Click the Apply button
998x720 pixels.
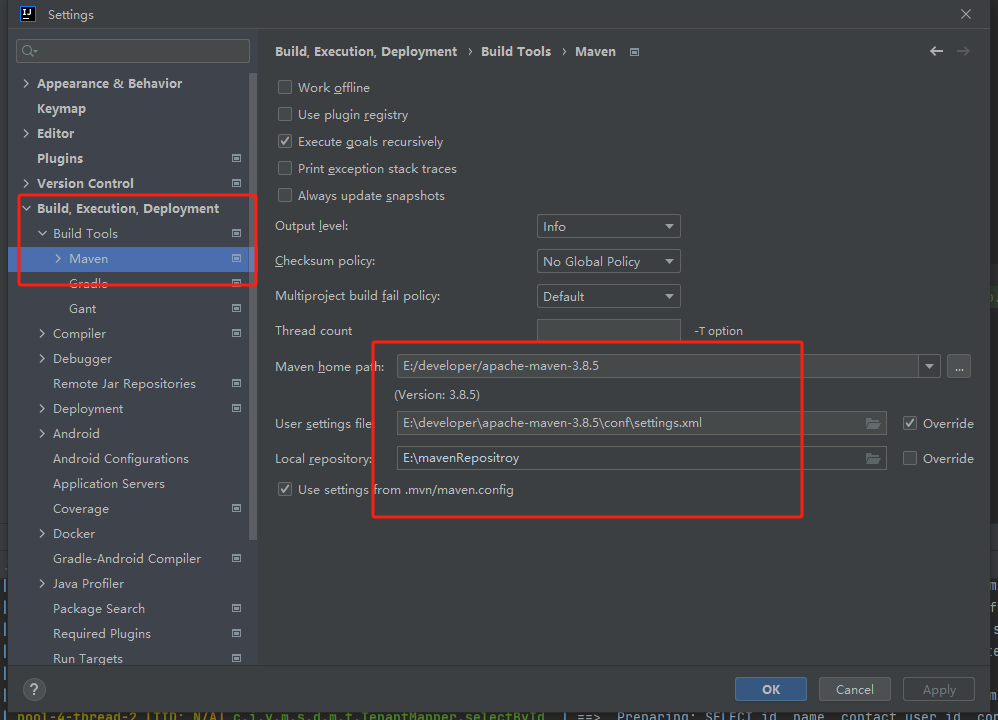(x=939, y=689)
